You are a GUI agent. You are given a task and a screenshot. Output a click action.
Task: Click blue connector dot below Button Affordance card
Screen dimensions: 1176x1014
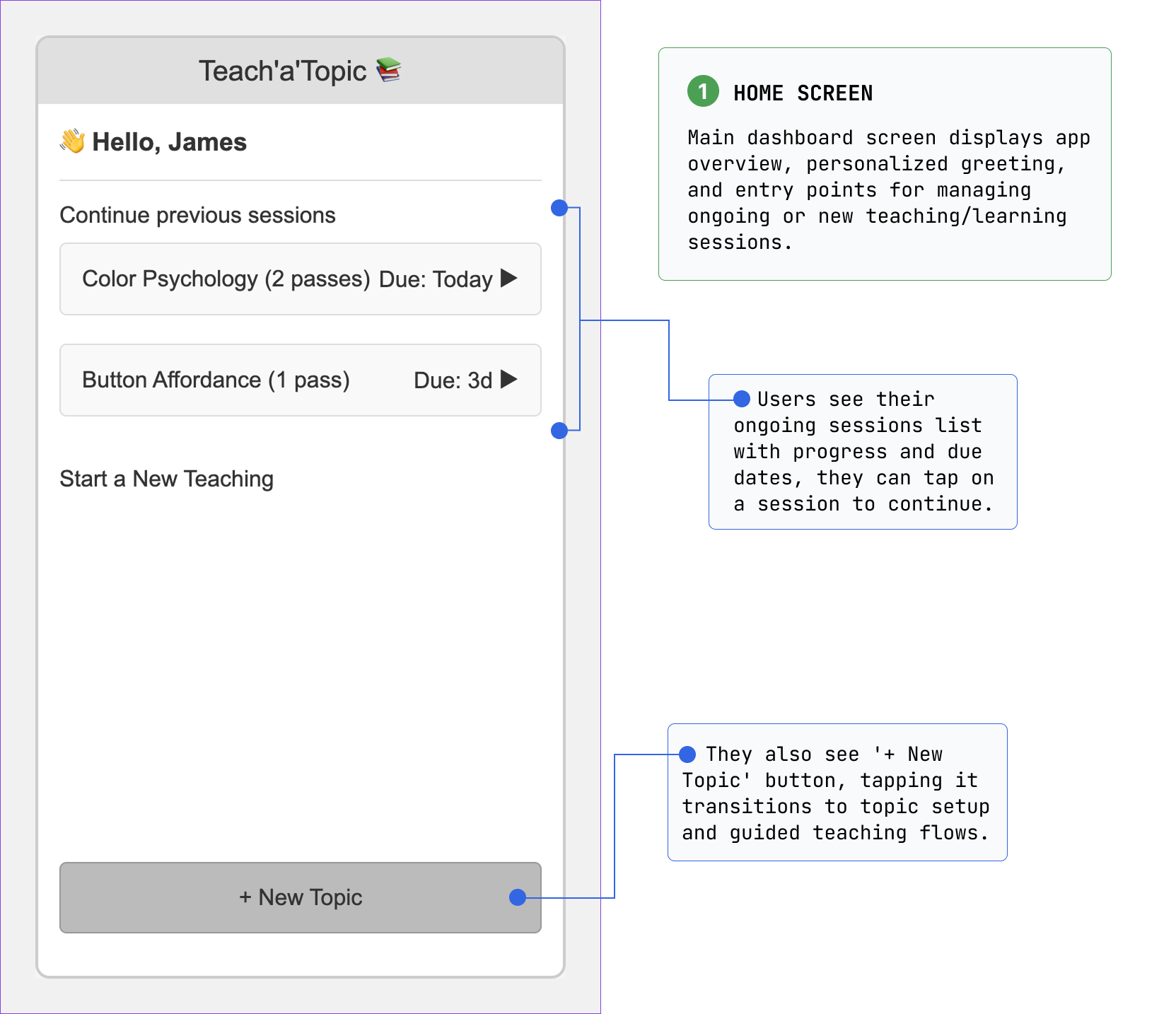pyautogui.click(x=559, y=431)
